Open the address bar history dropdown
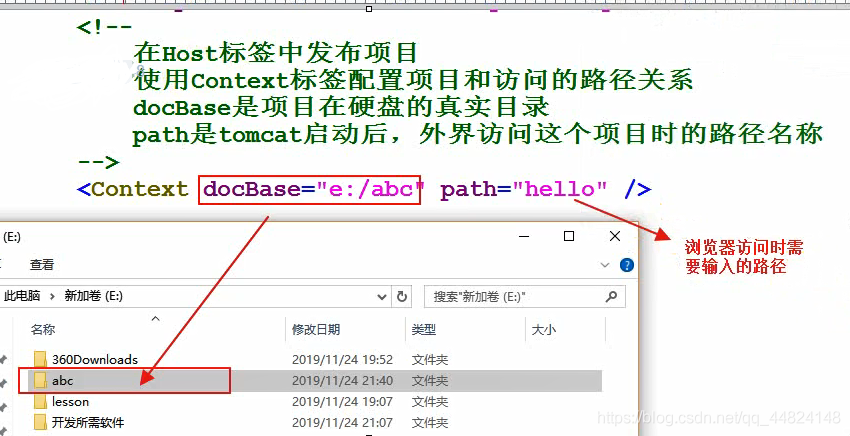850x436 pixels. [x=382, y=297]
